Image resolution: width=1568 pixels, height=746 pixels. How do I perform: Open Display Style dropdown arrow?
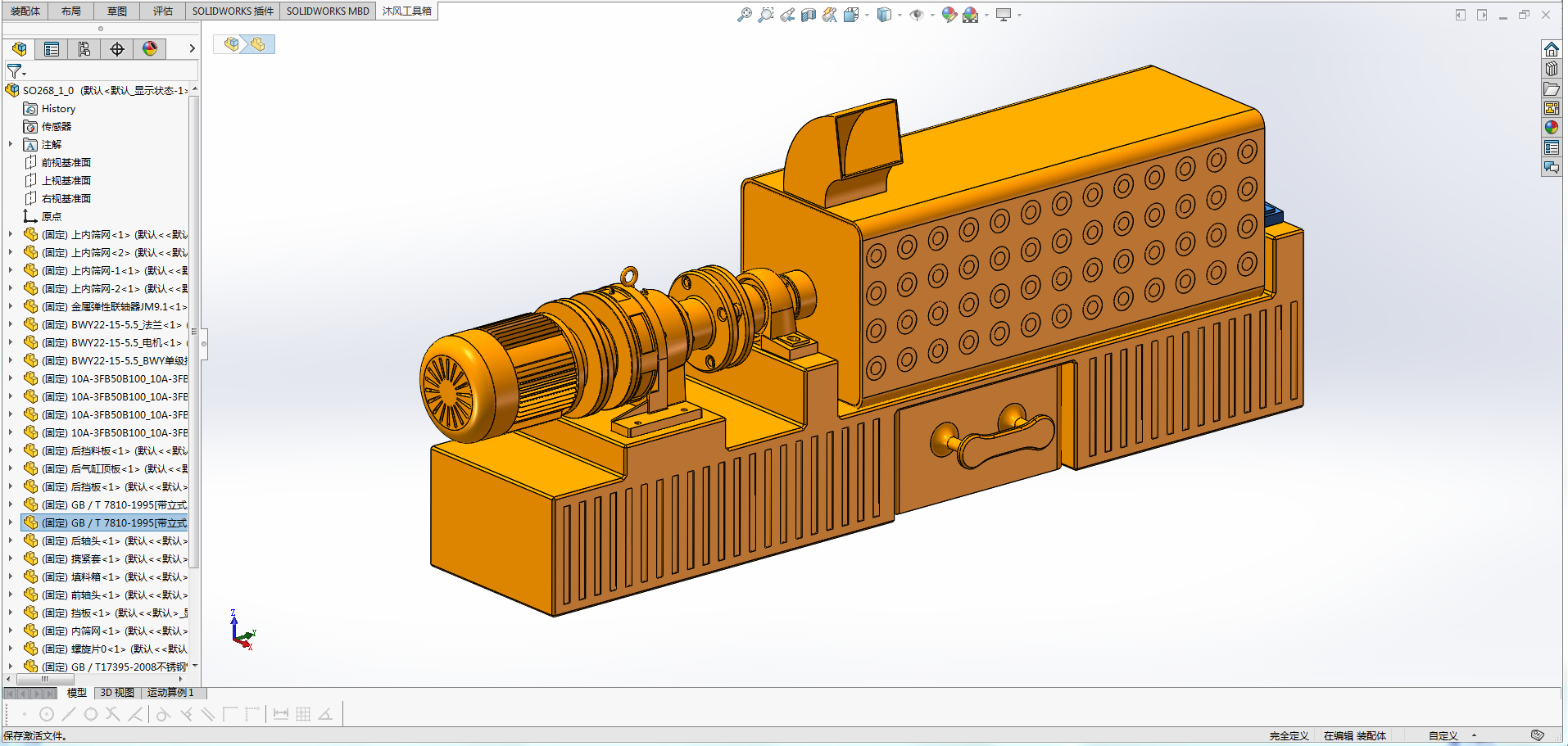point(900,15)
